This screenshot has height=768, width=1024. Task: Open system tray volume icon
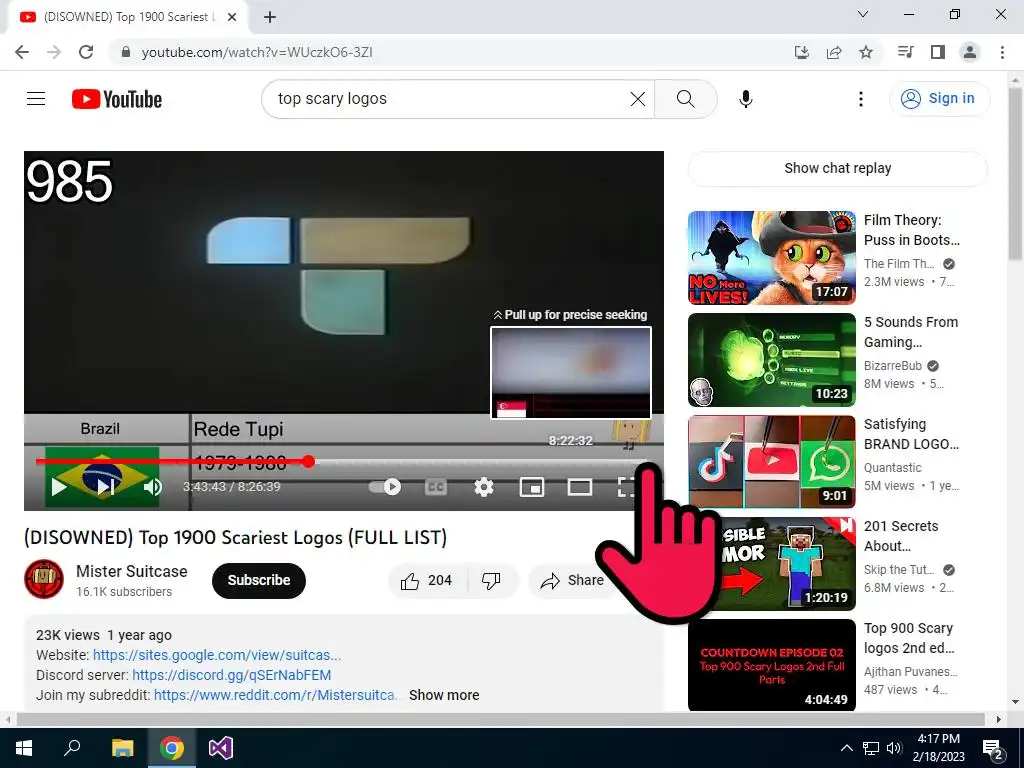tap(894, 748)
